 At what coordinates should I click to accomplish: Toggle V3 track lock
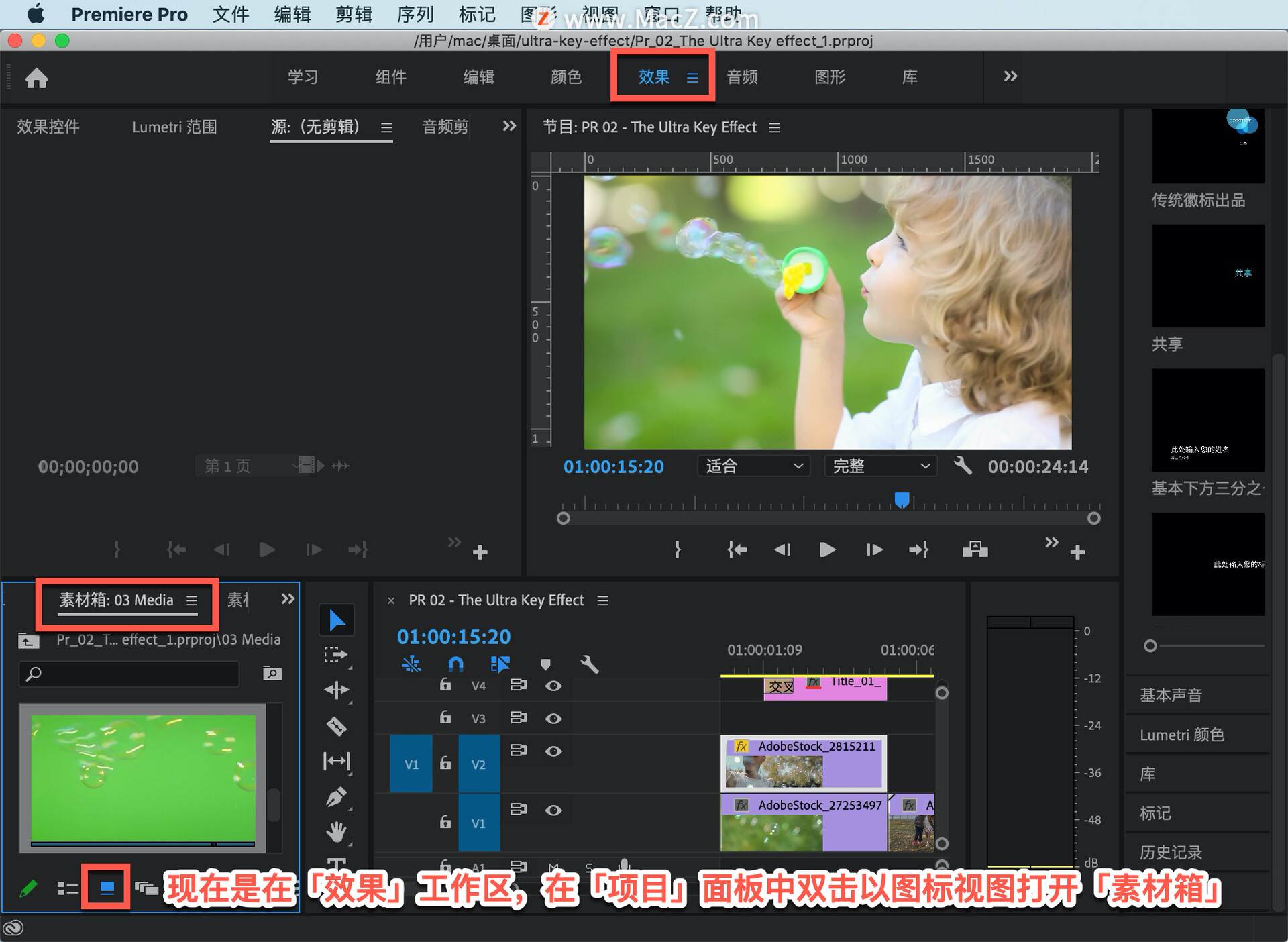(445, 718)
